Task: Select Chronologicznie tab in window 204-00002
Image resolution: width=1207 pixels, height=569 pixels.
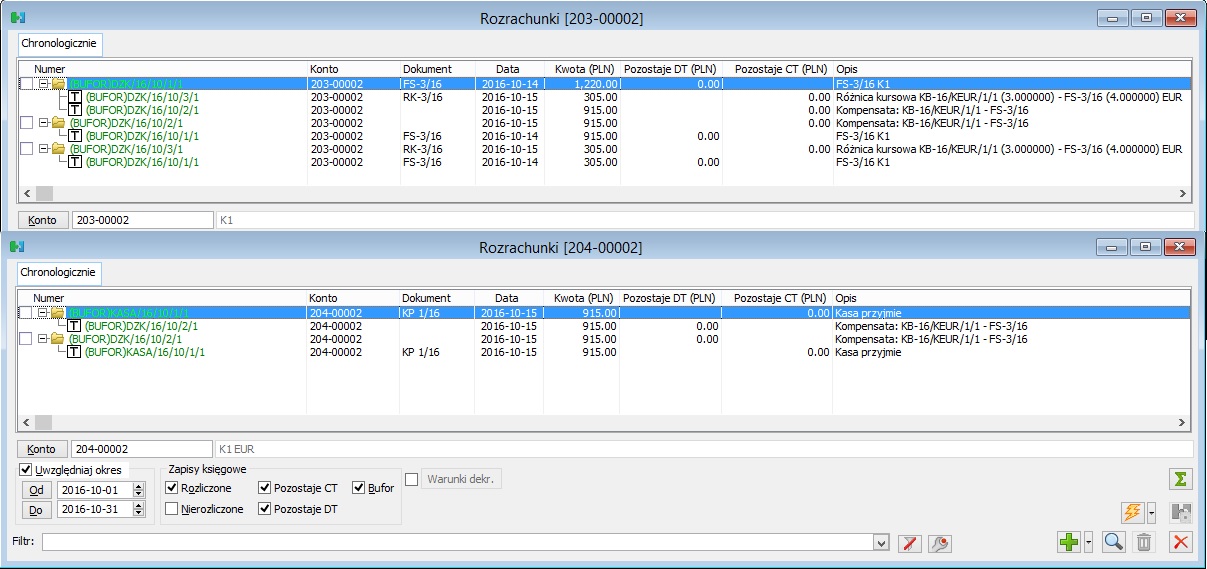Action: coord(59,272)
